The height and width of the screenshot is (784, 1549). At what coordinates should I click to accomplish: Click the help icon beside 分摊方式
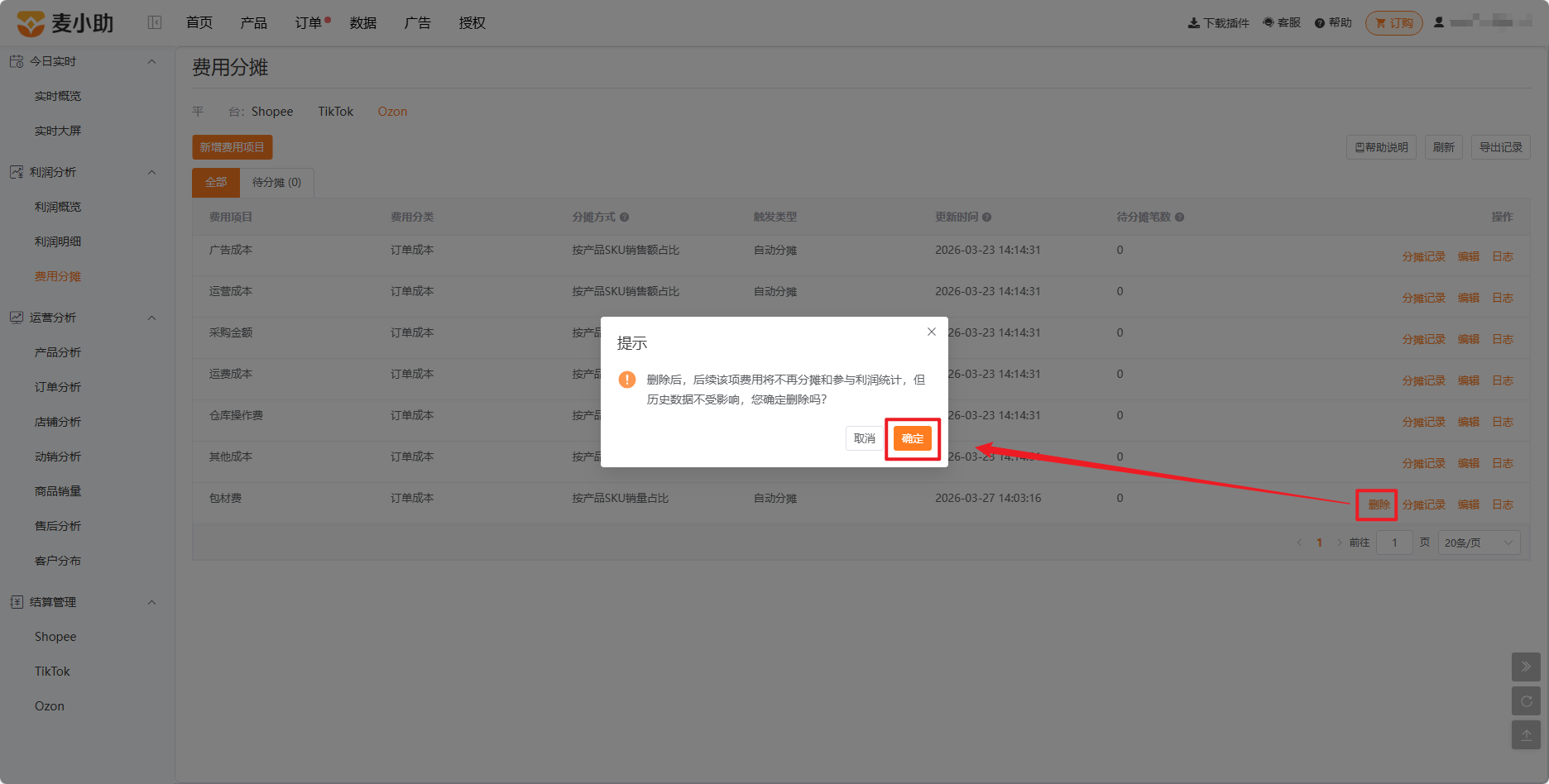tap(625, 218)
